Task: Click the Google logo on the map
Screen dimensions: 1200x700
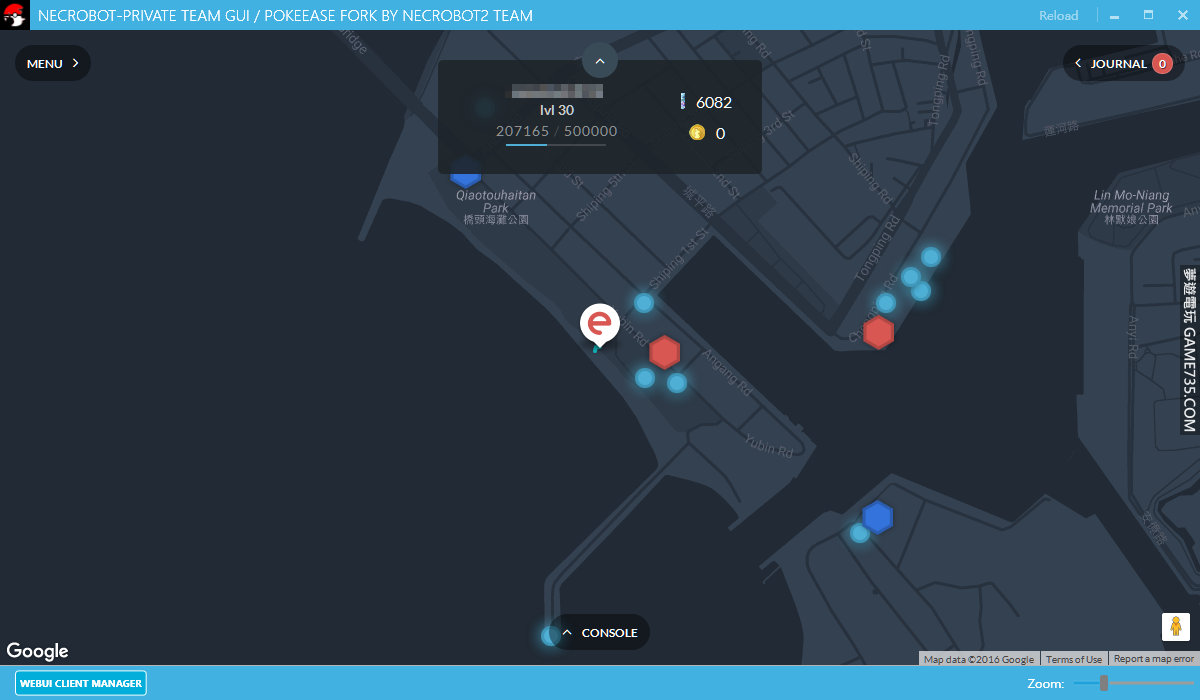Action: pyautogui.click(x=38, y=651)
